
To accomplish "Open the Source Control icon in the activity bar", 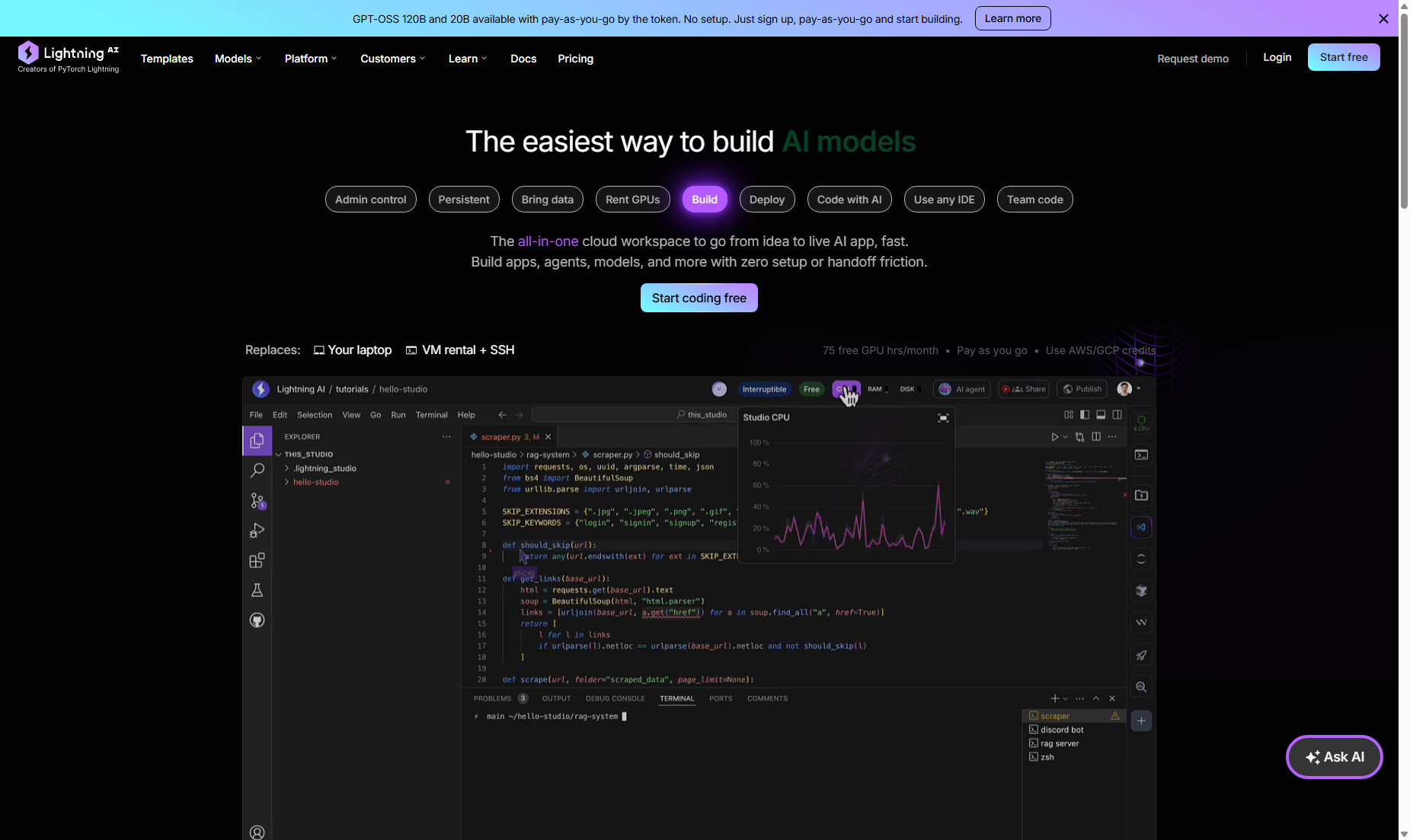I will [257, 500].
